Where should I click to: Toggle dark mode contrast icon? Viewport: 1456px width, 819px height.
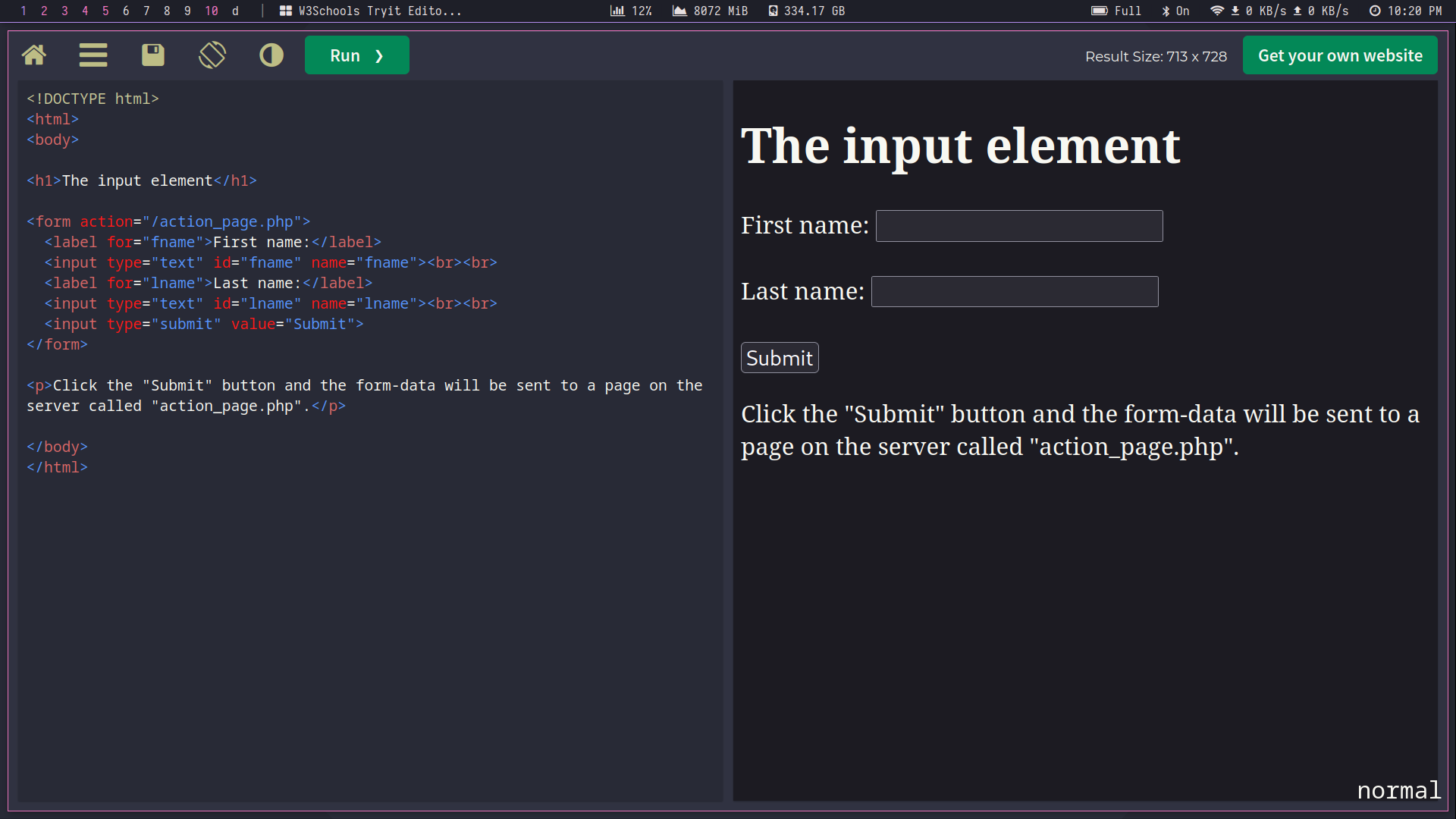(x=271, y=55)
